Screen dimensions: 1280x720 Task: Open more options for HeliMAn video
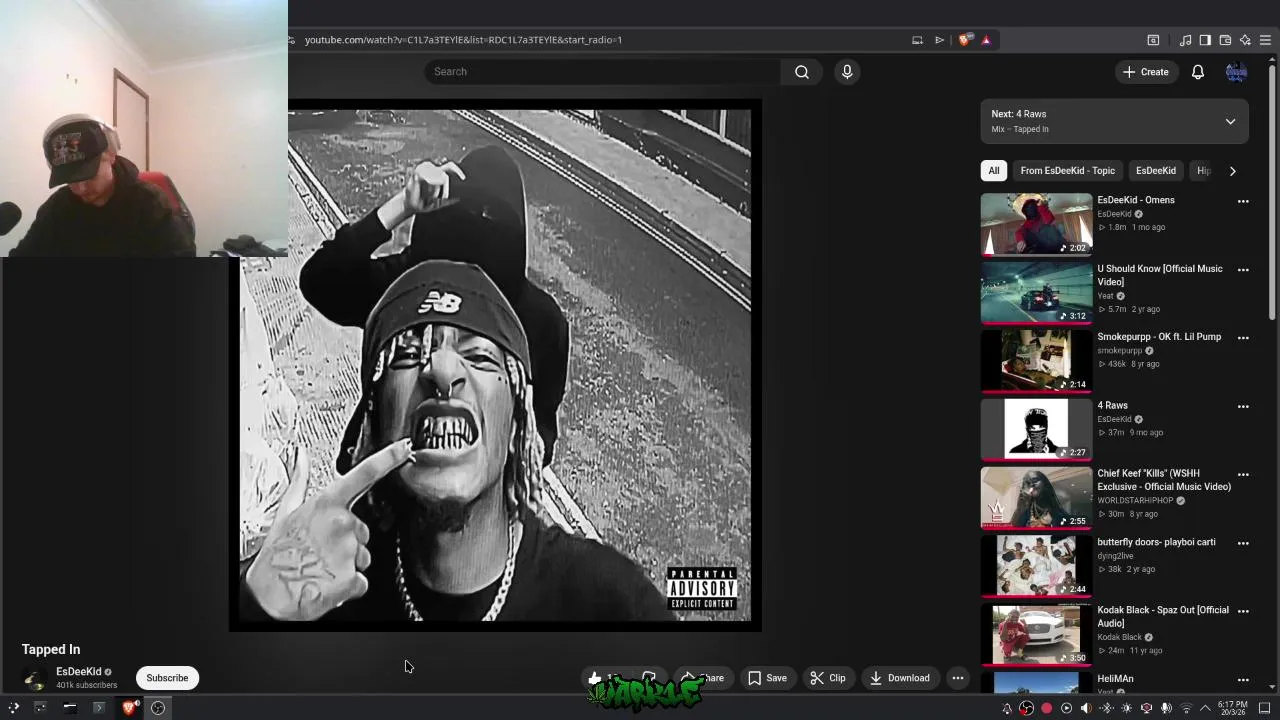pos(1243,680)
